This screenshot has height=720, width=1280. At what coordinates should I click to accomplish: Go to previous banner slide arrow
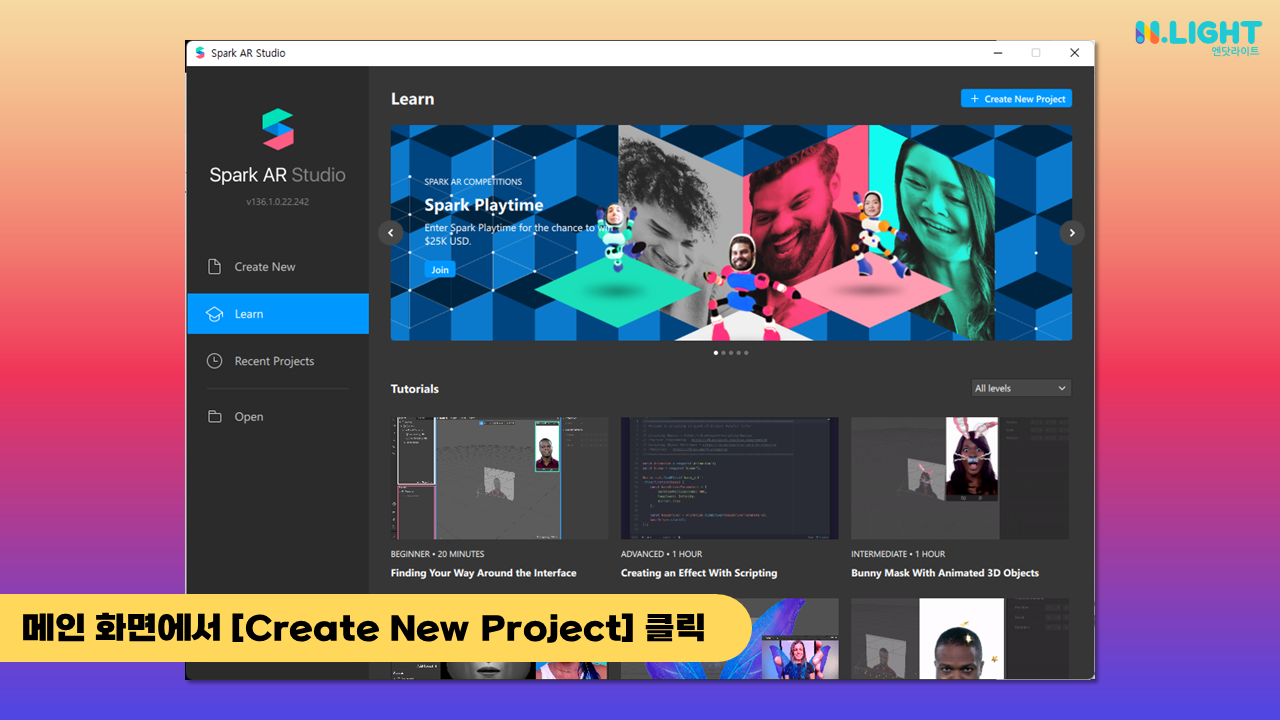pyautogui.click(x=391, y=233)
